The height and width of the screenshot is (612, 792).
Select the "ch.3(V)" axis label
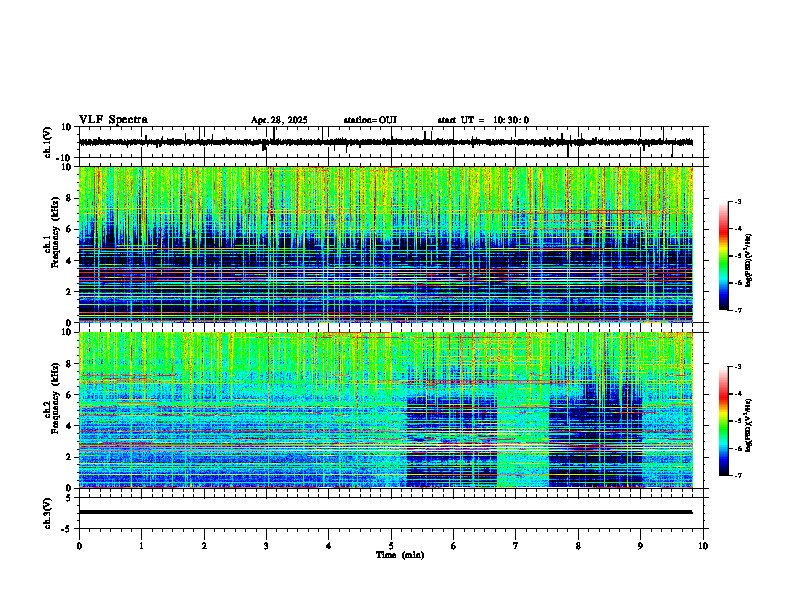(x=48, y=514)
